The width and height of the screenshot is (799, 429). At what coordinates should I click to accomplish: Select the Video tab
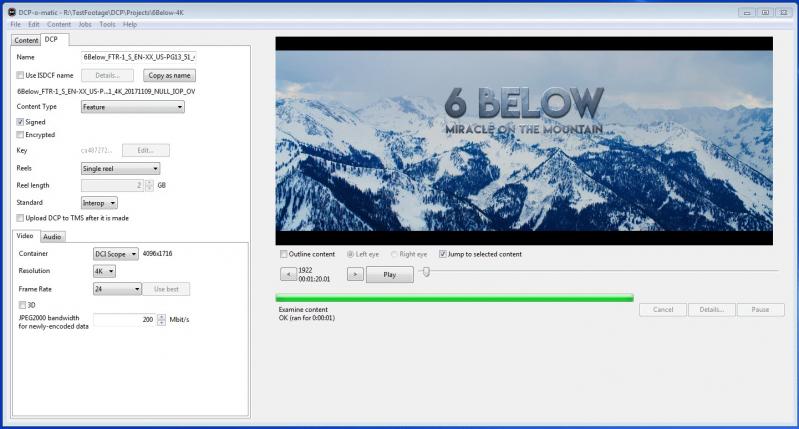click(x=25, y=235)
